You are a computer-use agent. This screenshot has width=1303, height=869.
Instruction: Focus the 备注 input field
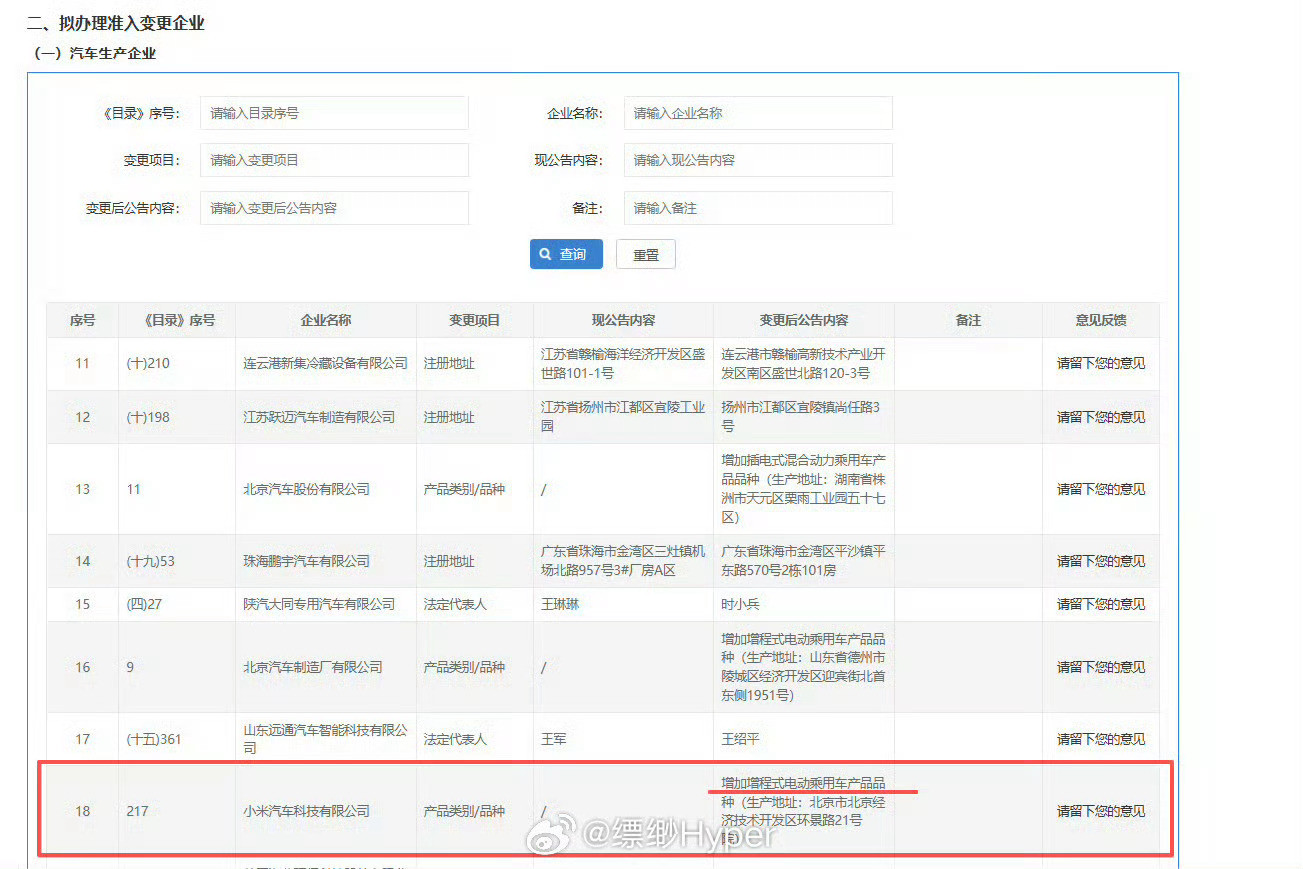tap(758, 208)
